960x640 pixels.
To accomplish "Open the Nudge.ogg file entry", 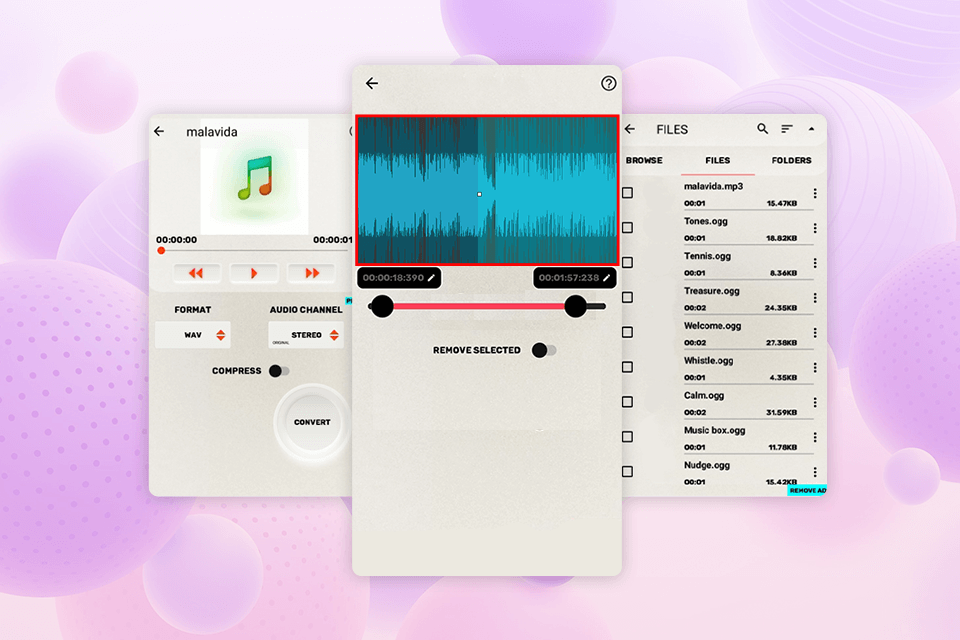I will [748, 473].
